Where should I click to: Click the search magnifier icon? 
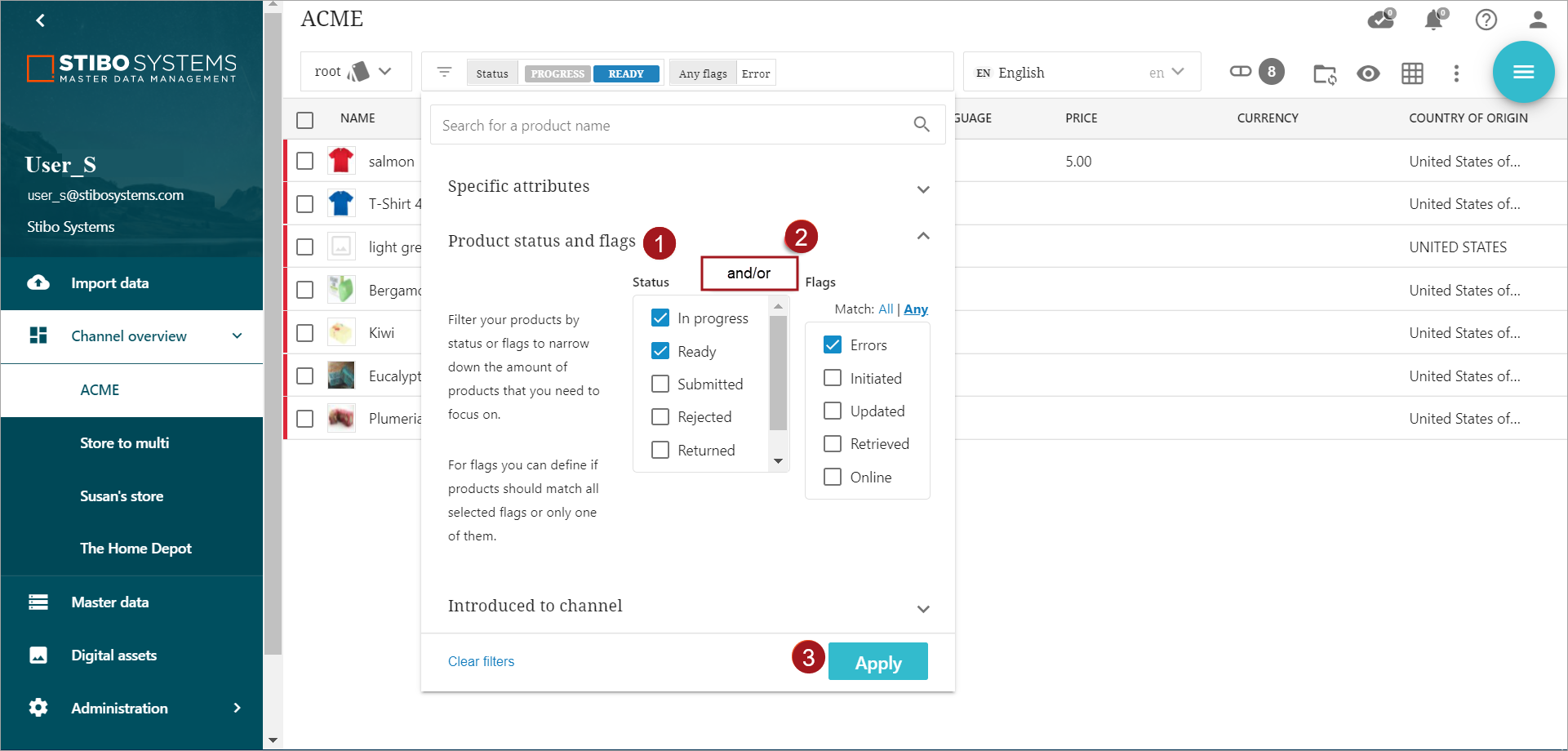(922, 125)
